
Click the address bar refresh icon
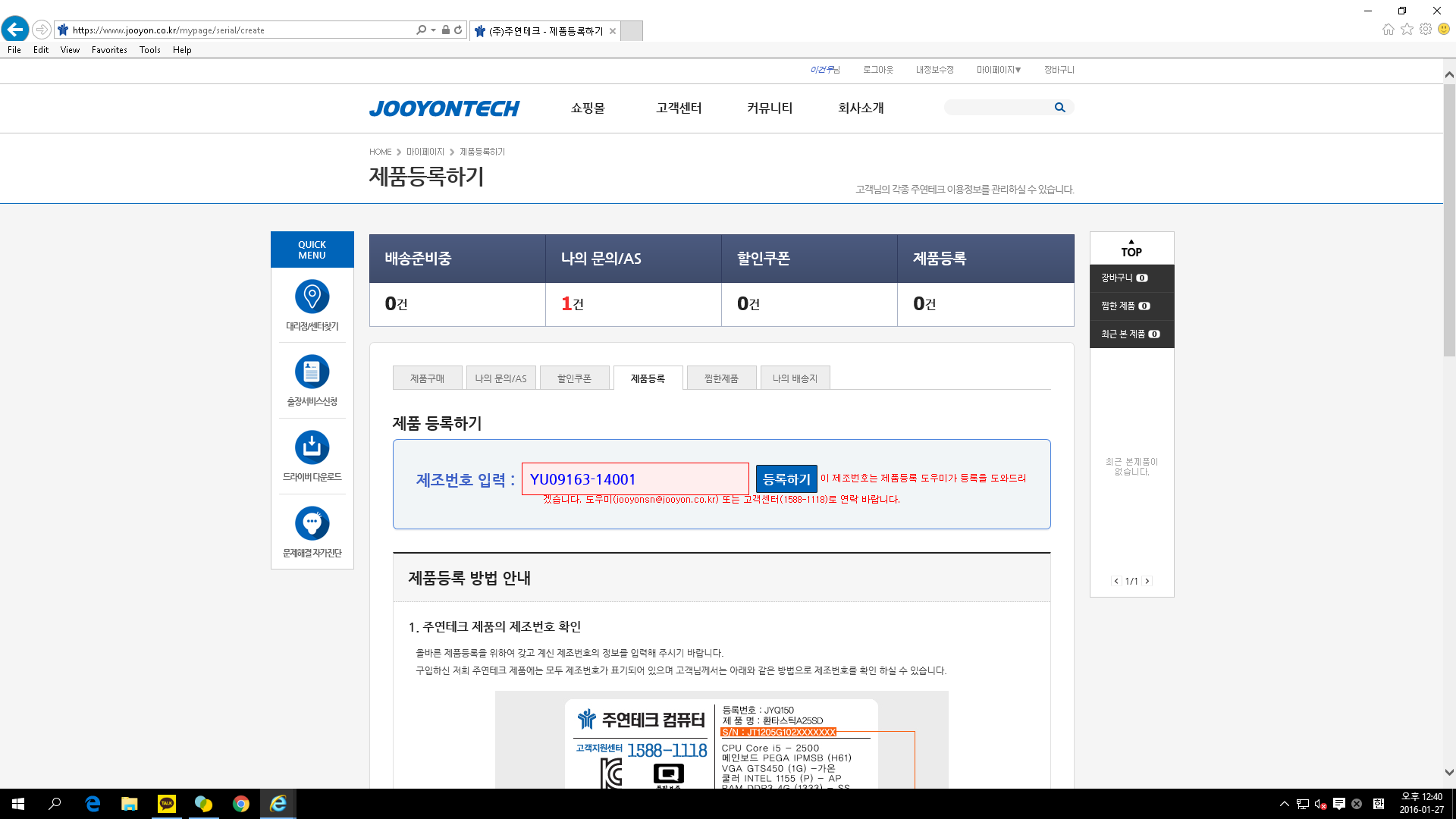[x=458, y=30]
